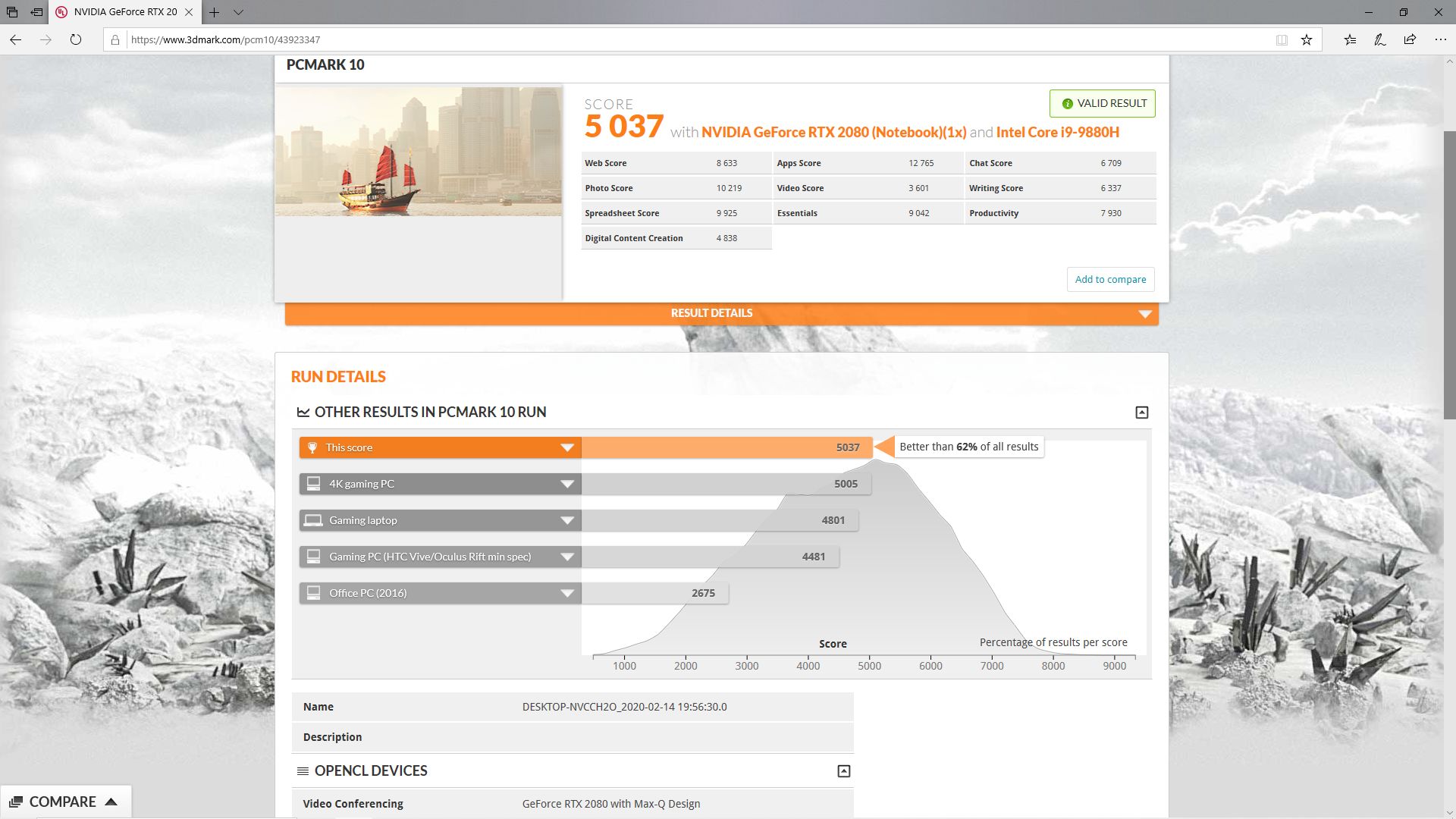This screenshot has height=819, width=1456.
Task: Click the Better than 62% of all results label
Action: 969,447
